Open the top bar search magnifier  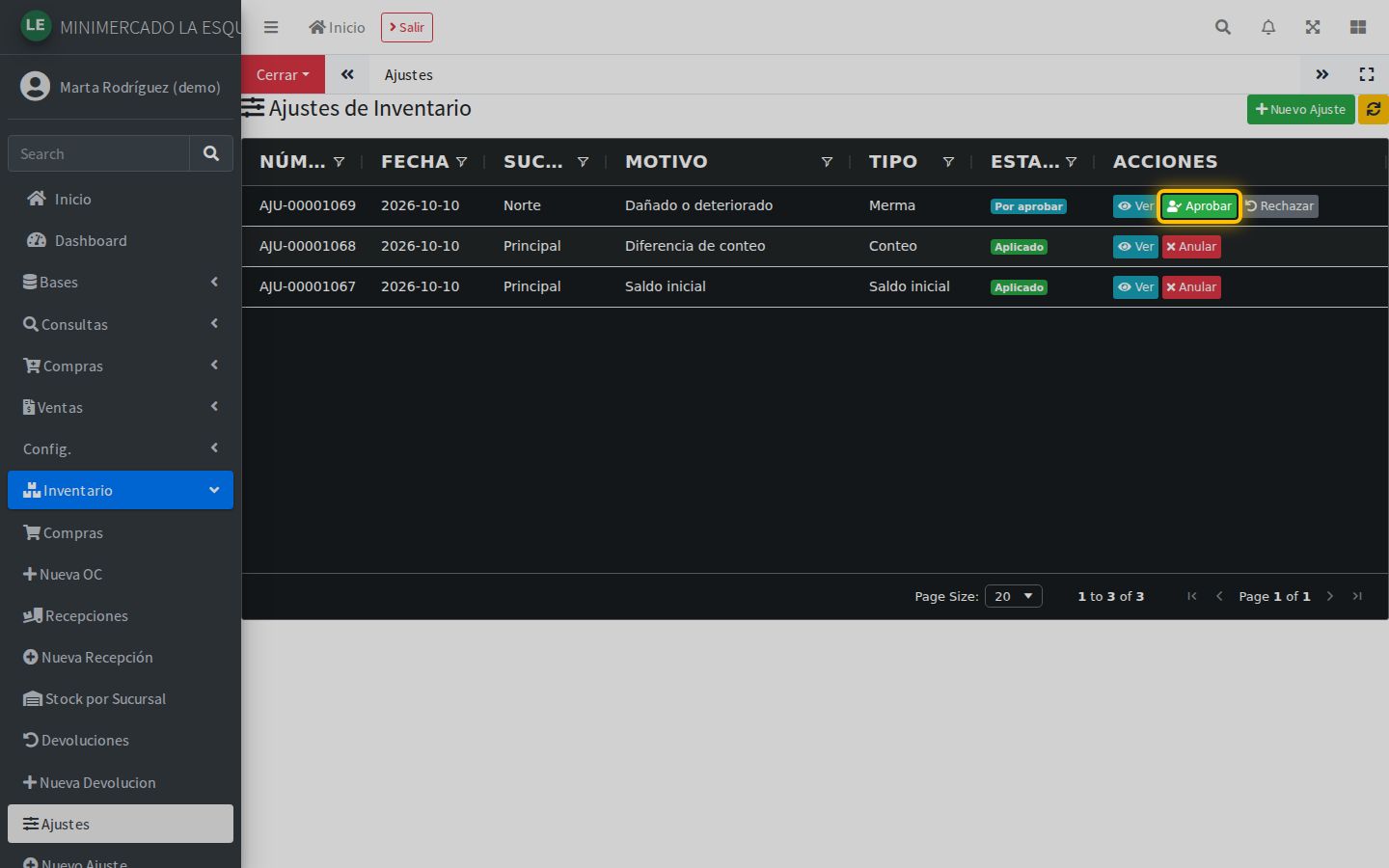[1223, 27]
